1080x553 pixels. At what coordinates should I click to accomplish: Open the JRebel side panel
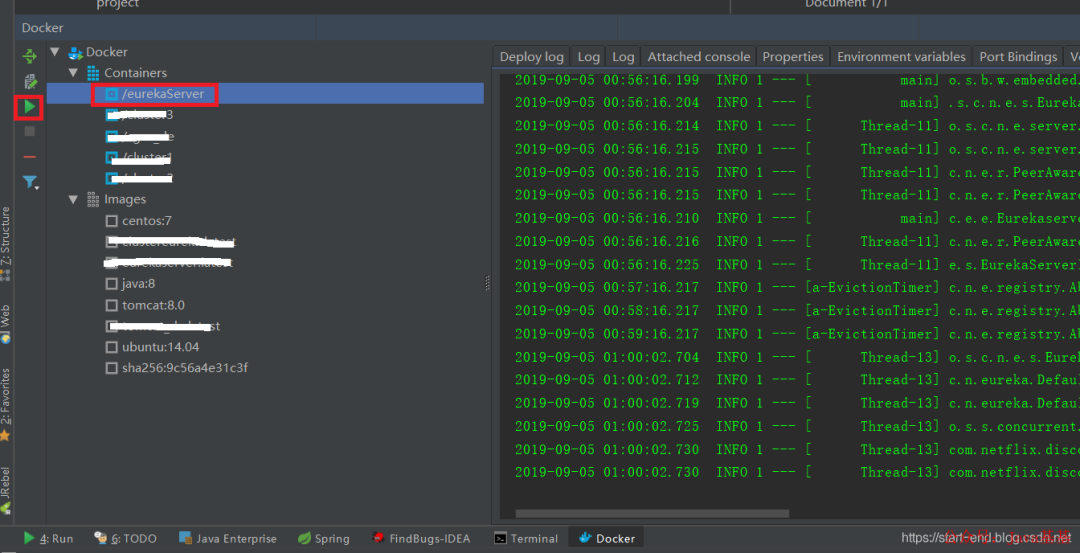(x=6, y=490)
